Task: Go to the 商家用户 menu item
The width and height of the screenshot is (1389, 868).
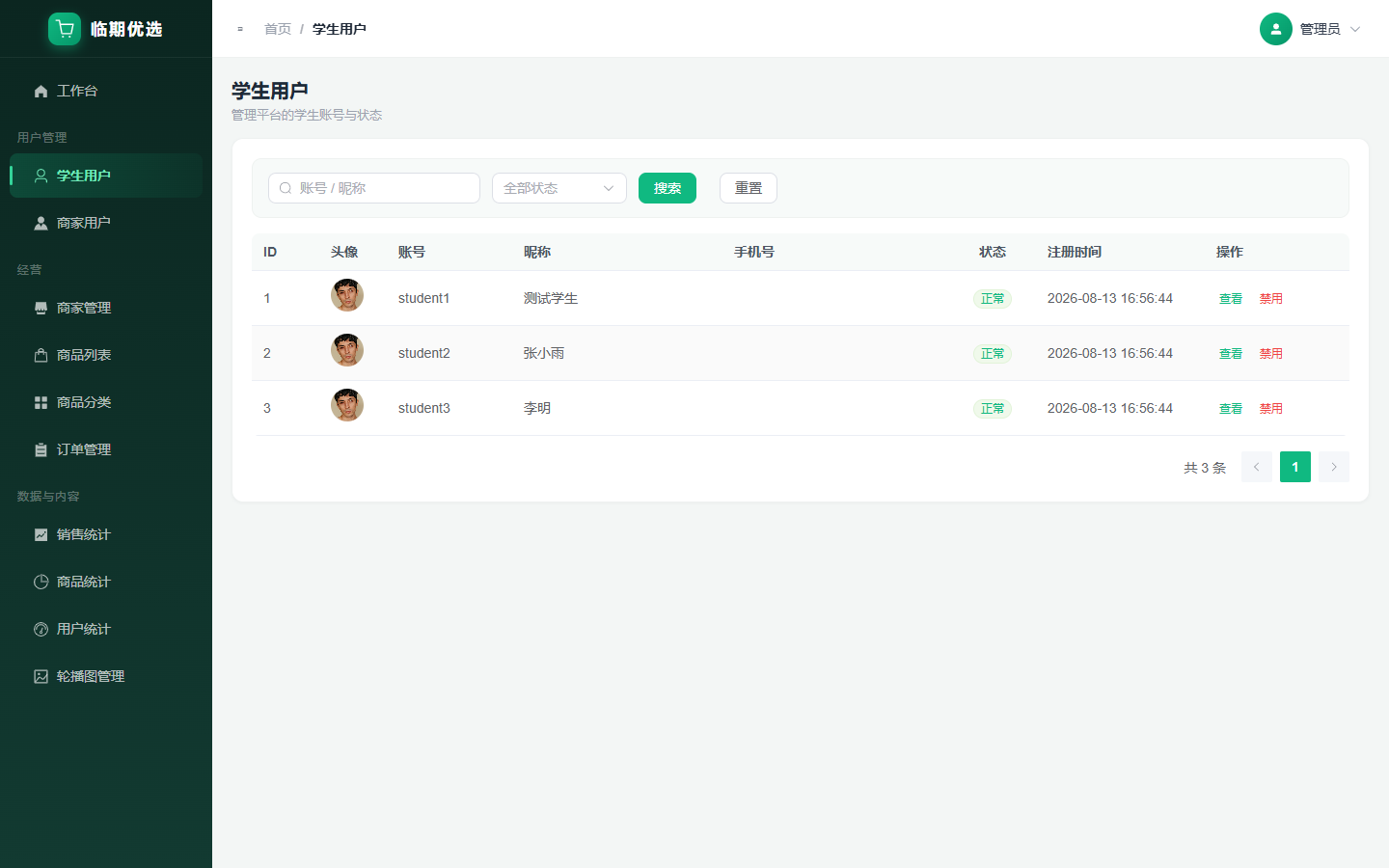Action: pyautogui.click(x=106, y=223)
